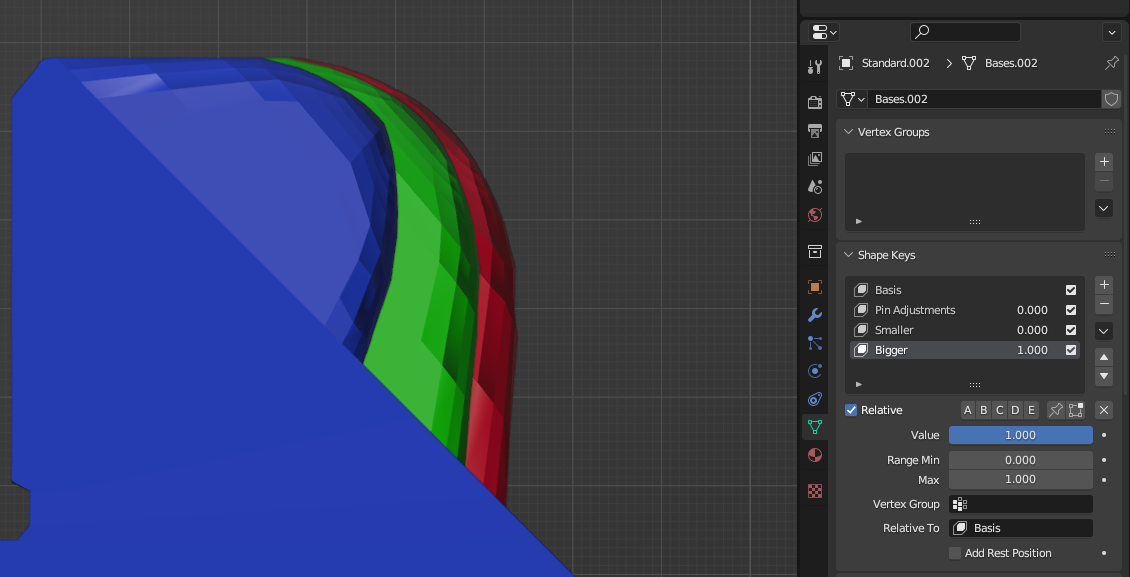
Task: Open the Relative To Basis dropdown
Action: click(x=1020, y=528)
